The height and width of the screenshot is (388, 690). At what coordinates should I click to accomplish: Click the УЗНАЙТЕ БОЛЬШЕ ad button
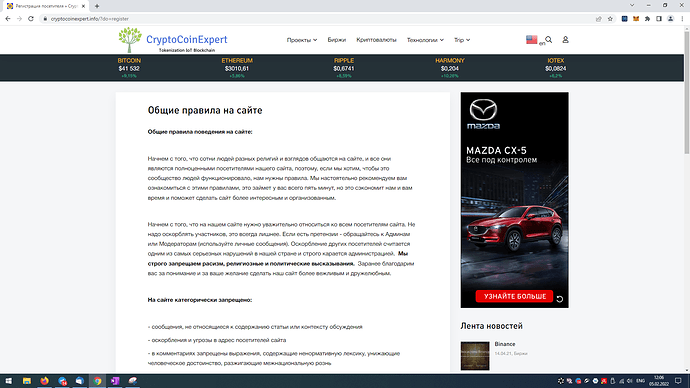[x=514, y=296]
